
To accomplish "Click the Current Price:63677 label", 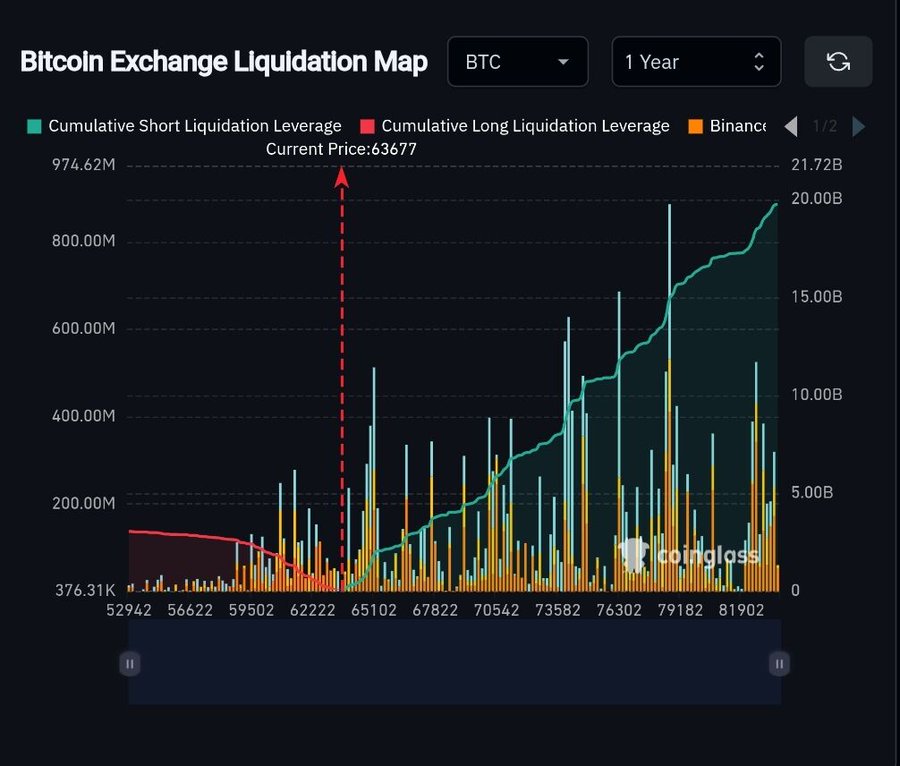I will (x=341, y=149).
